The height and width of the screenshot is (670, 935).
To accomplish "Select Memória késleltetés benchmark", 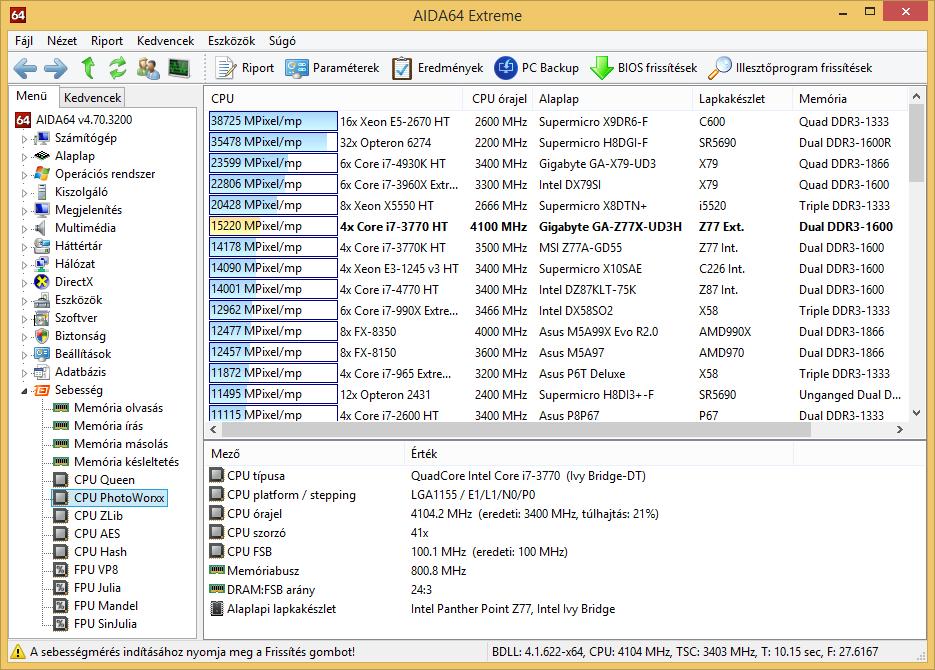I will (x=126, y=461).
